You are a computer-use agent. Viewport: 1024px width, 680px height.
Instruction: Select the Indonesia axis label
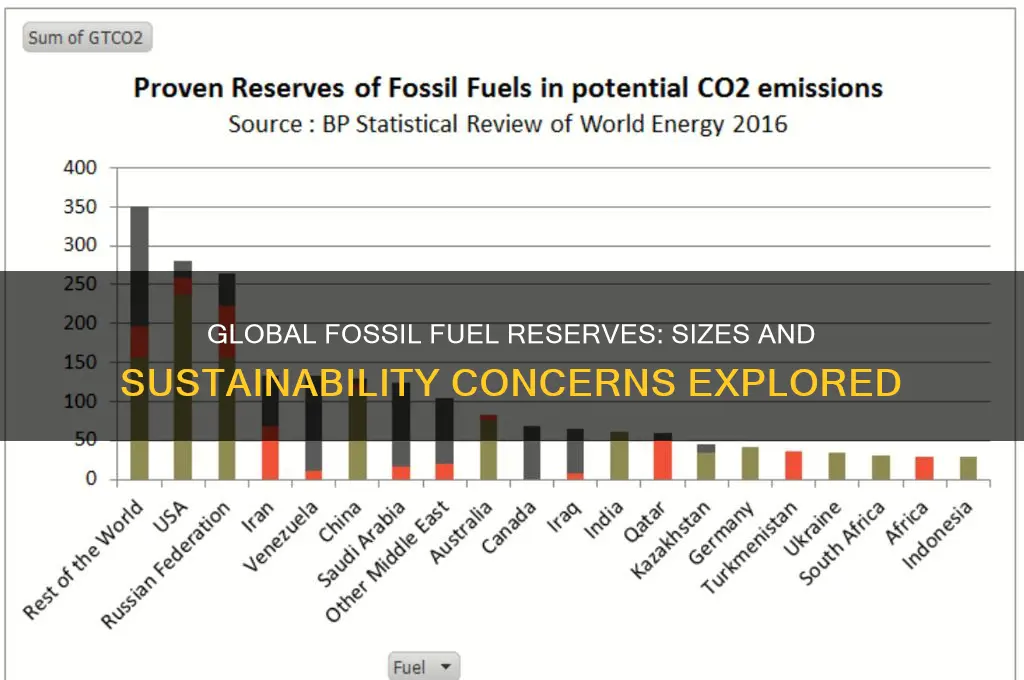(936, 534)
